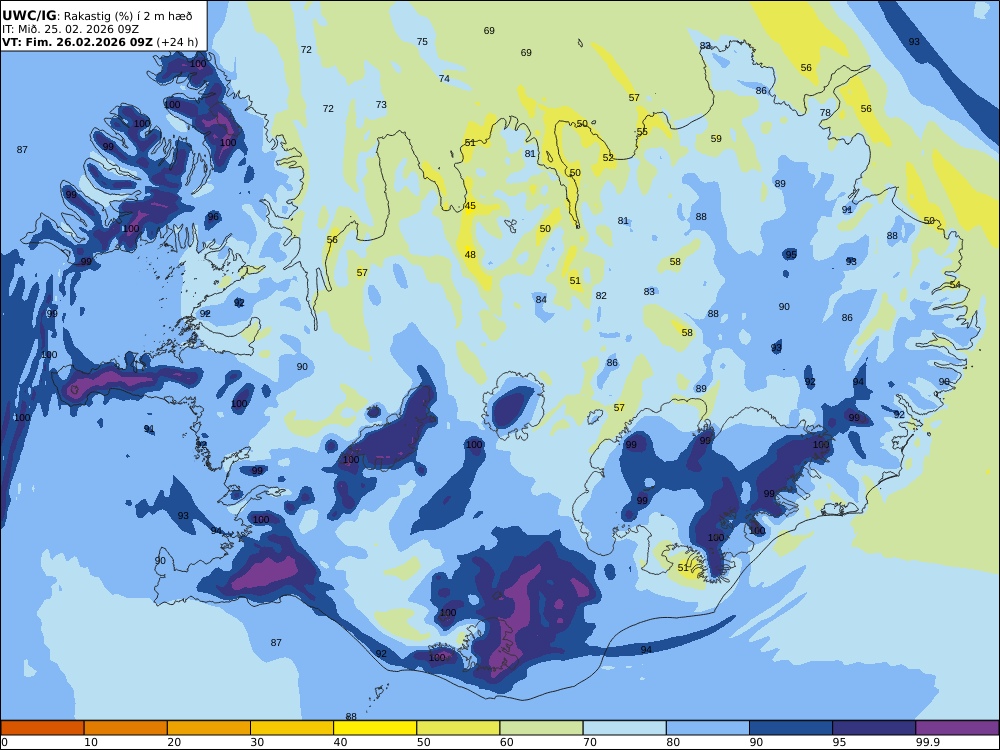This screenshot has height=750, width=1000.
Task: Click the 'UWC/IG' title text
Action: [29, 16]
